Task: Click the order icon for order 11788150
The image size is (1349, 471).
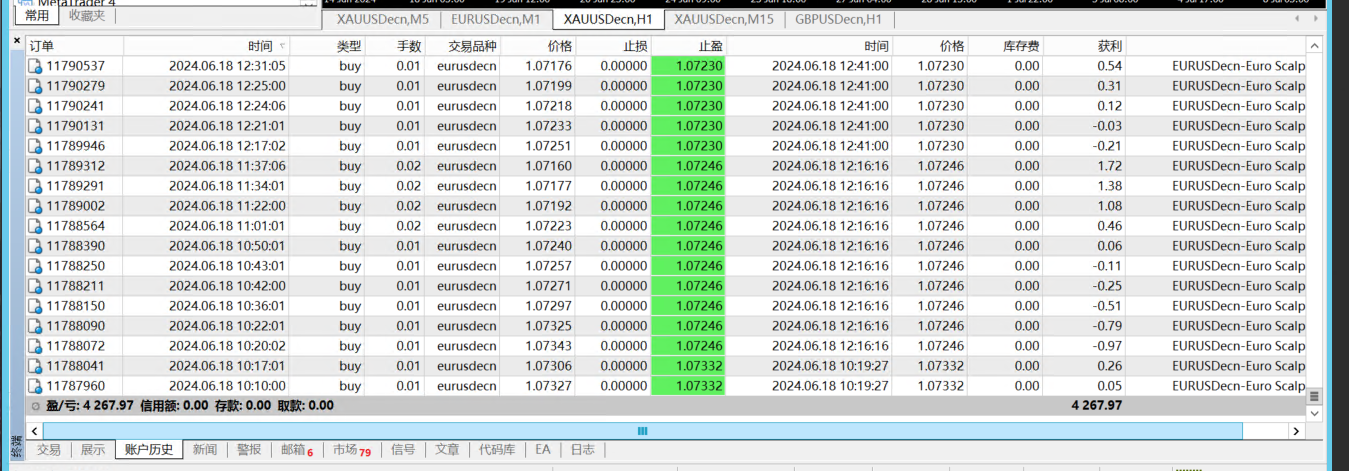Action: [x=35, y=306]
